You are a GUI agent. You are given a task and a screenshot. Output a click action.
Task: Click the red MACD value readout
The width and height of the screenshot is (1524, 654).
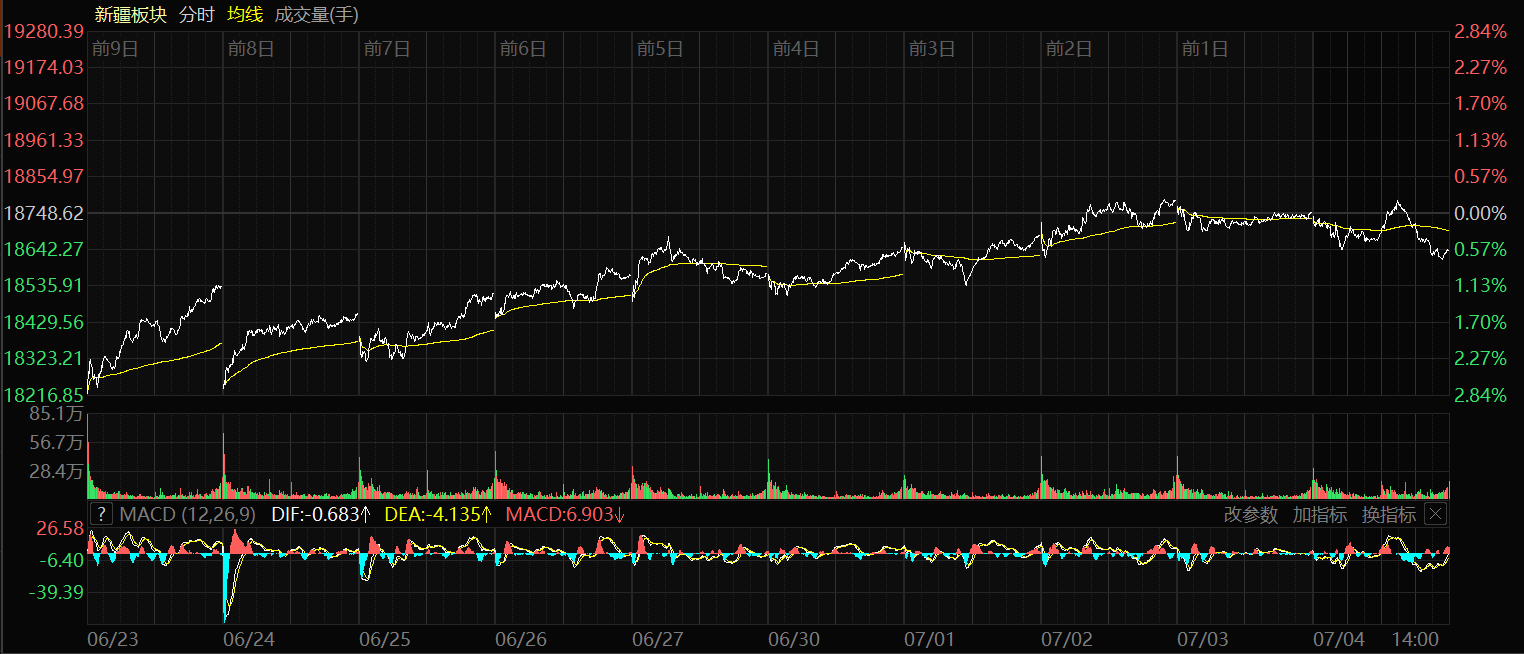(x=565, y=515)
